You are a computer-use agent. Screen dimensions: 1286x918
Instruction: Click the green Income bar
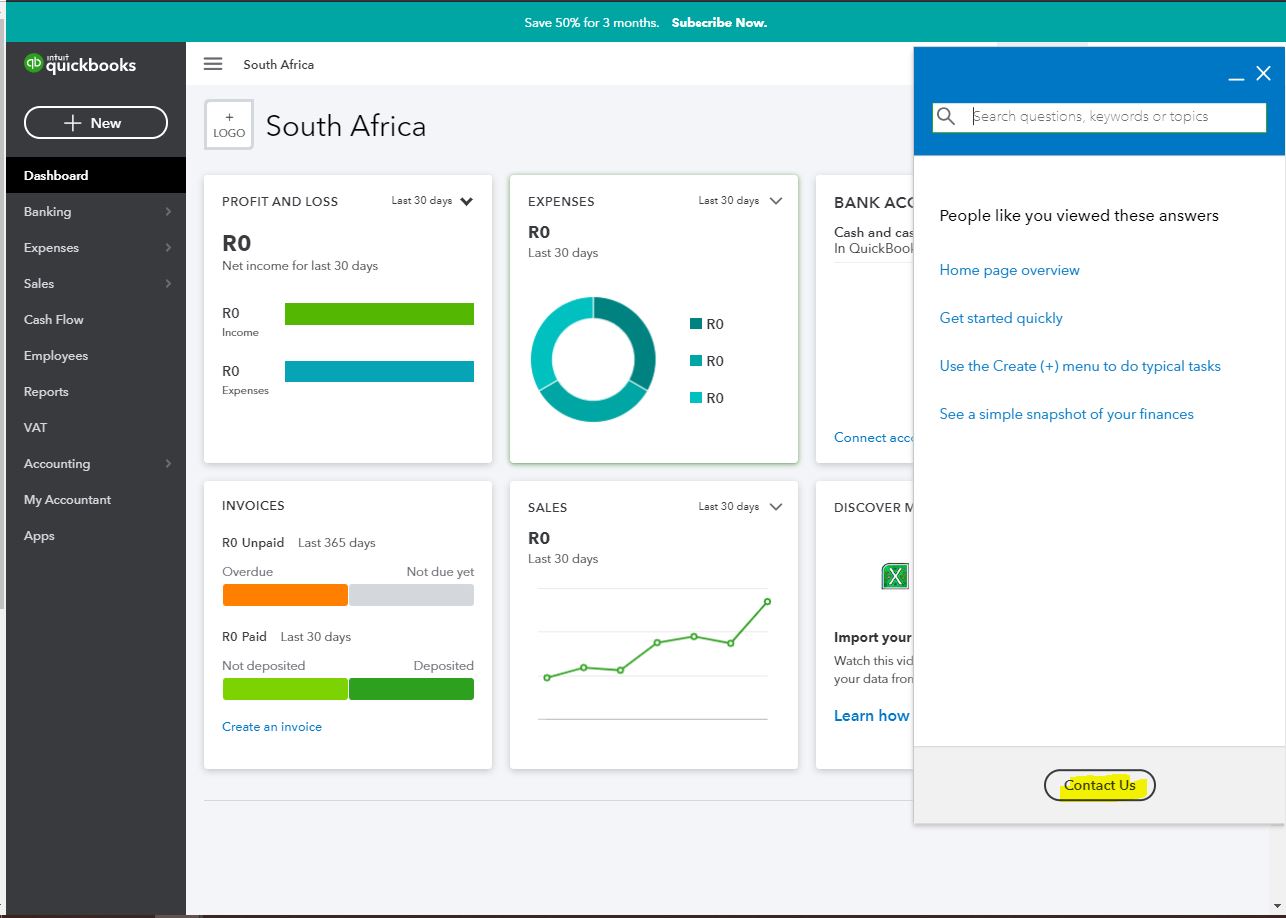point(379,314)
